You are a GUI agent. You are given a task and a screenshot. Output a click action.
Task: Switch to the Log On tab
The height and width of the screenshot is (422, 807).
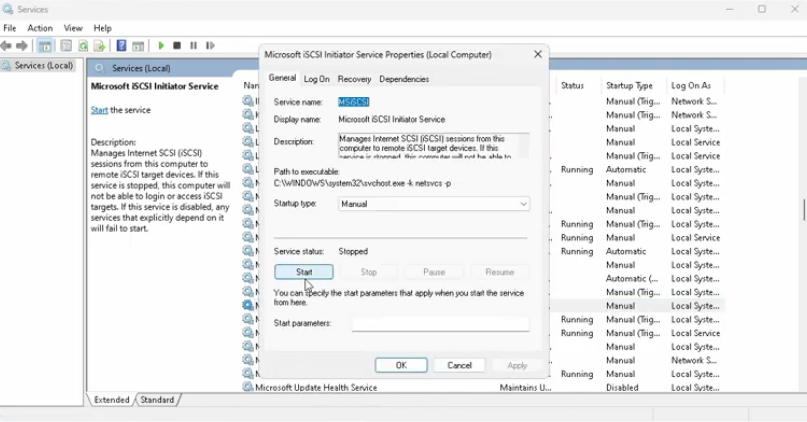pyautogui.click(x=317, y=79)
